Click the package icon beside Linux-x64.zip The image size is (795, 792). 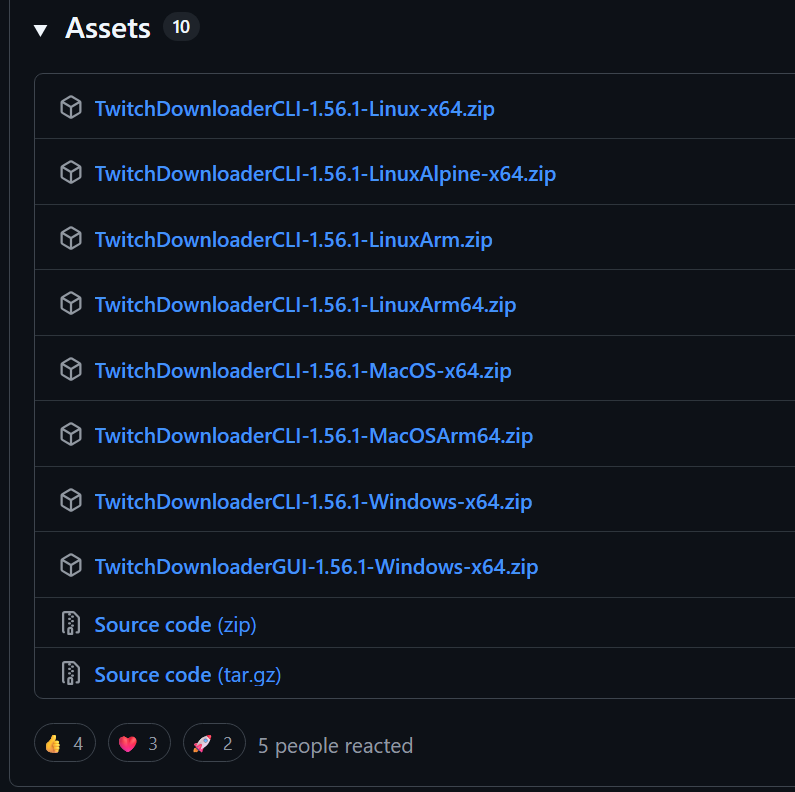(x=71, y=108)
